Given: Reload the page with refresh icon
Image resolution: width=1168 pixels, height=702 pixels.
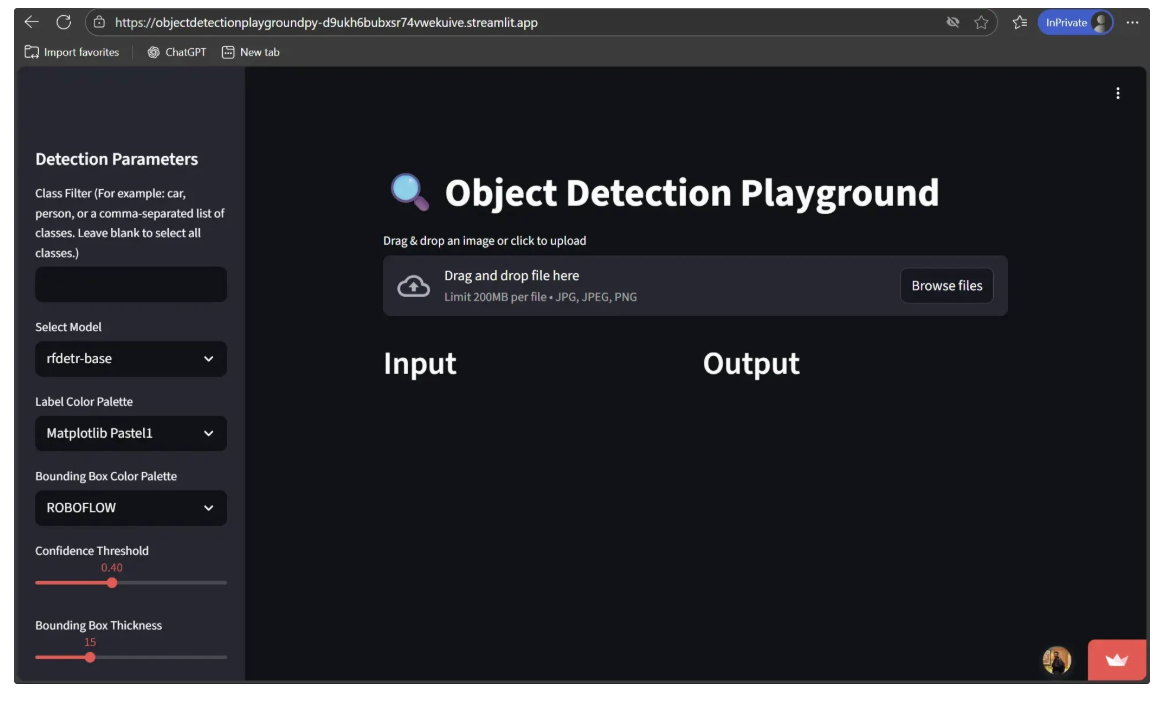Looking at the screenshot, I should click(64, 22).
